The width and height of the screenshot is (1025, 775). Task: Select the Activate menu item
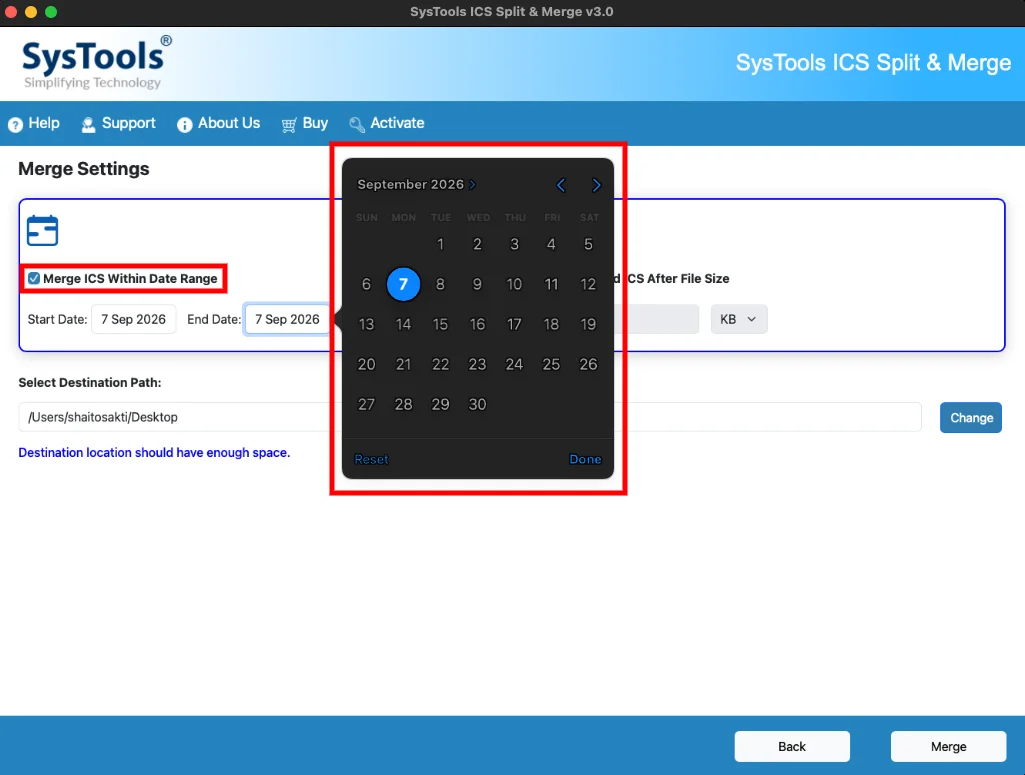click(x=387, y=124)
